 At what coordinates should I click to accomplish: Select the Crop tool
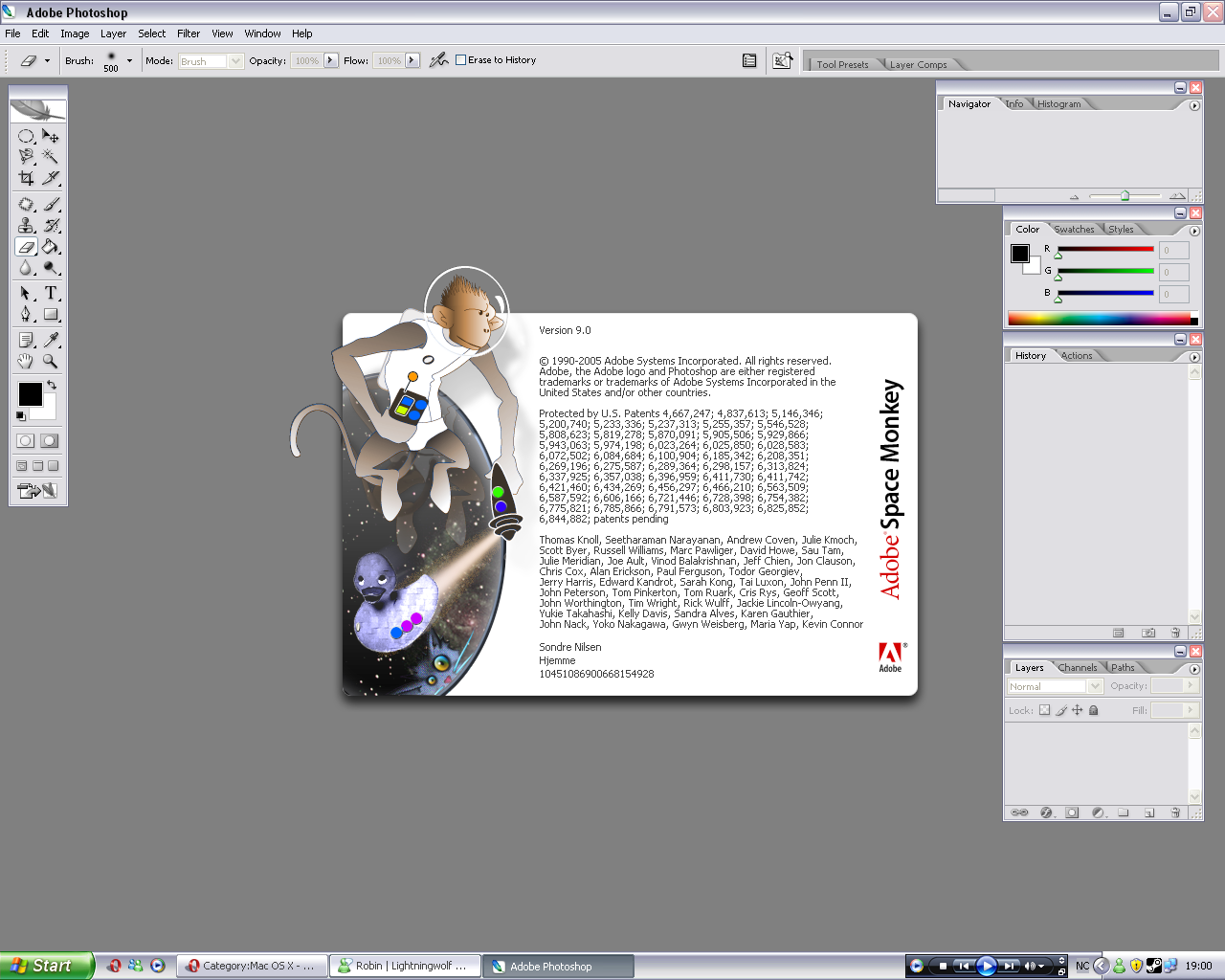click(x=26, y=177)
